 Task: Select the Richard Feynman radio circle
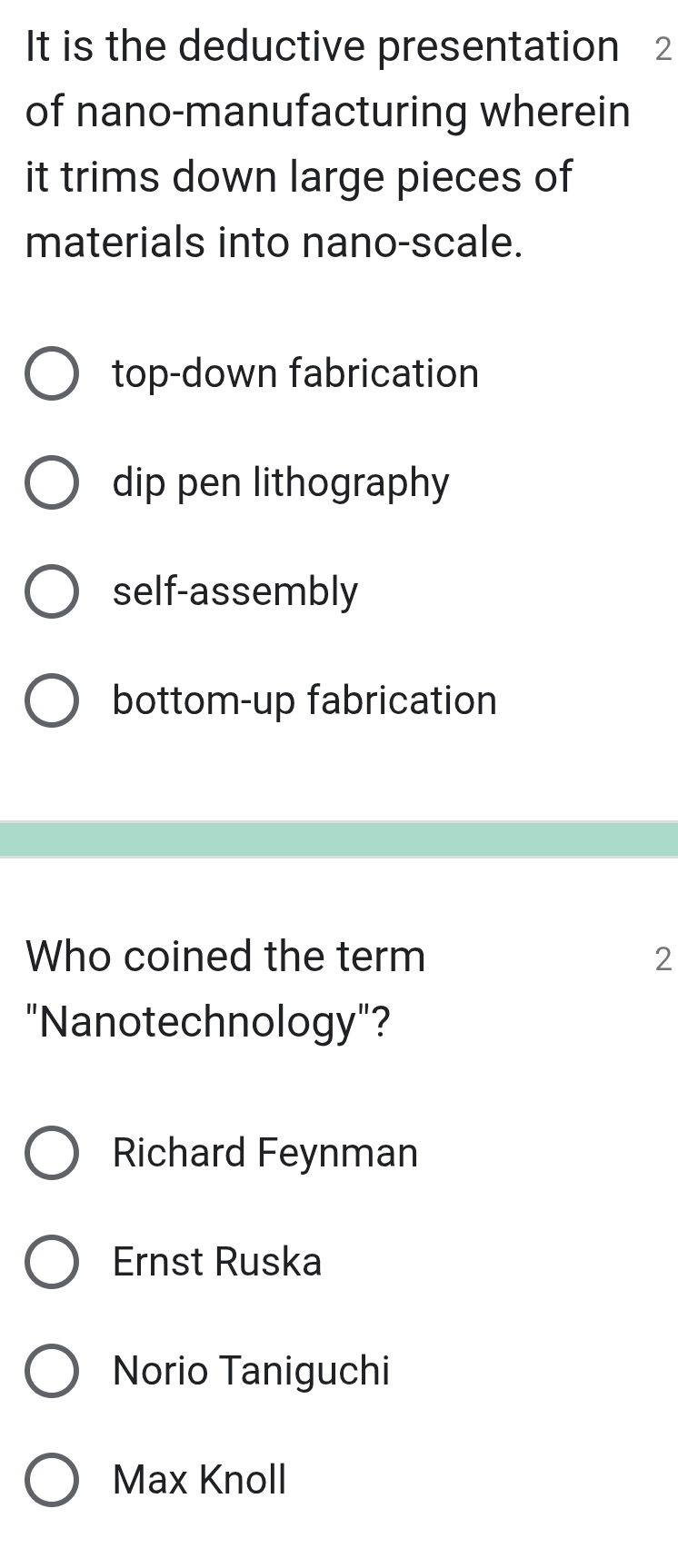(51, 1153)
